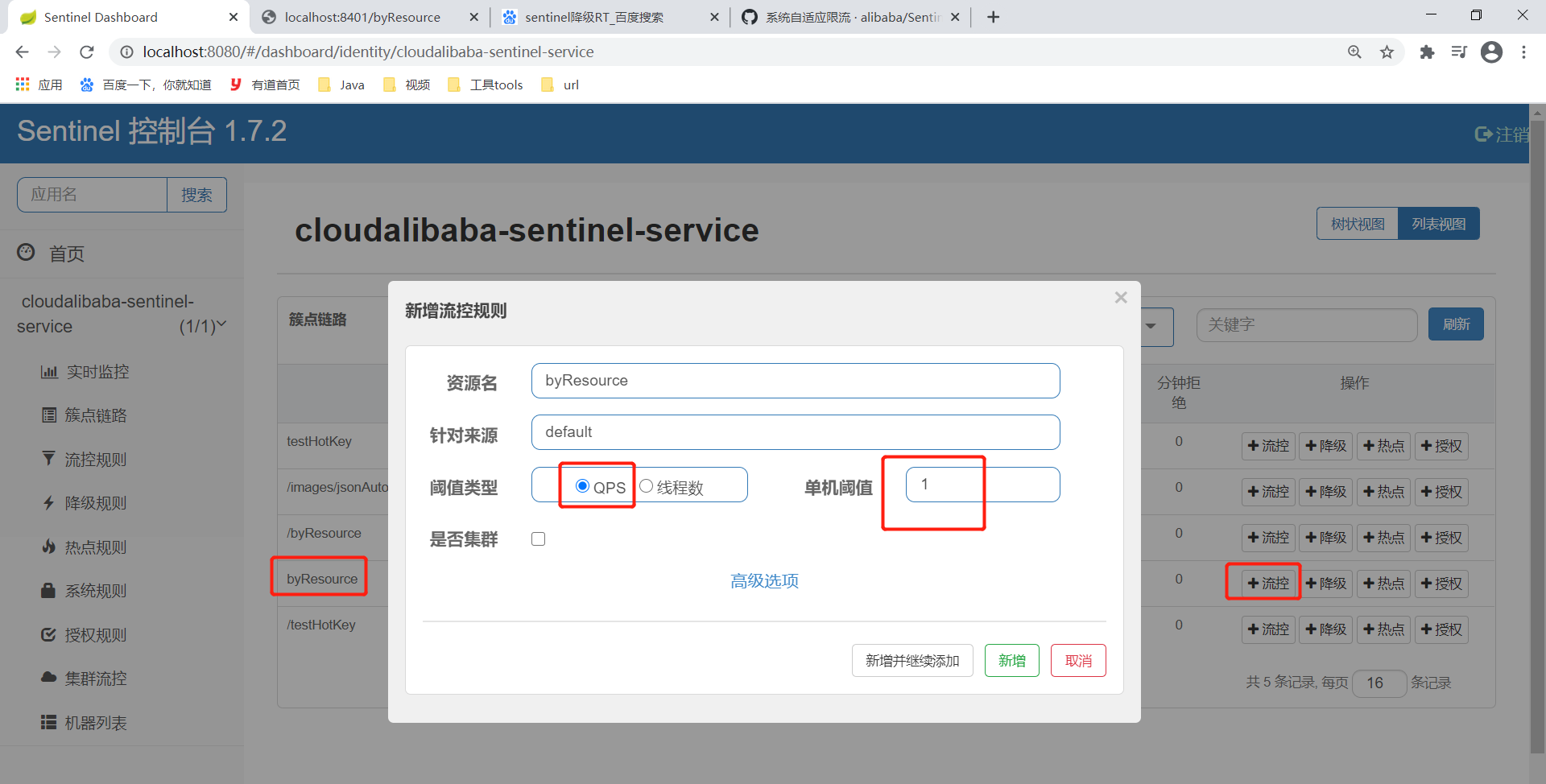
Task: Bookmark this page with star icon
Action: coord(1387,52)
